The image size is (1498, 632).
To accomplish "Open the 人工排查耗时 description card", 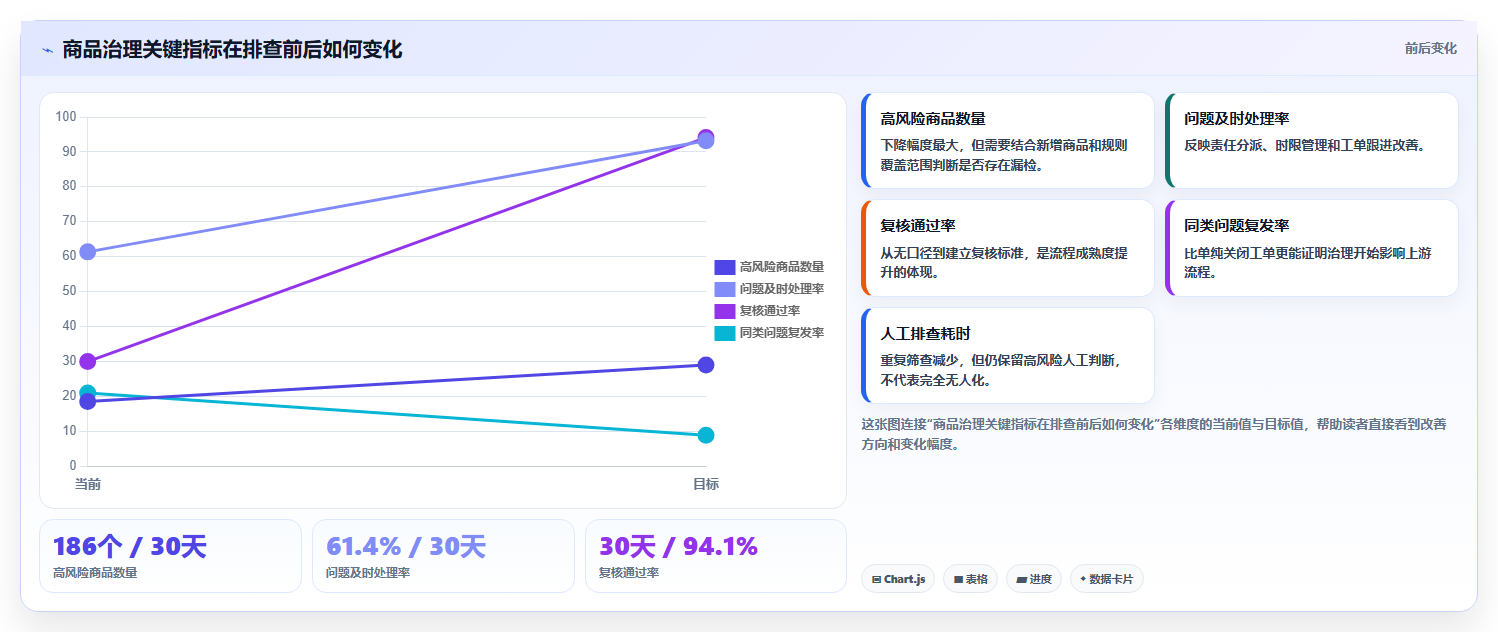I will click(1007, 355).
